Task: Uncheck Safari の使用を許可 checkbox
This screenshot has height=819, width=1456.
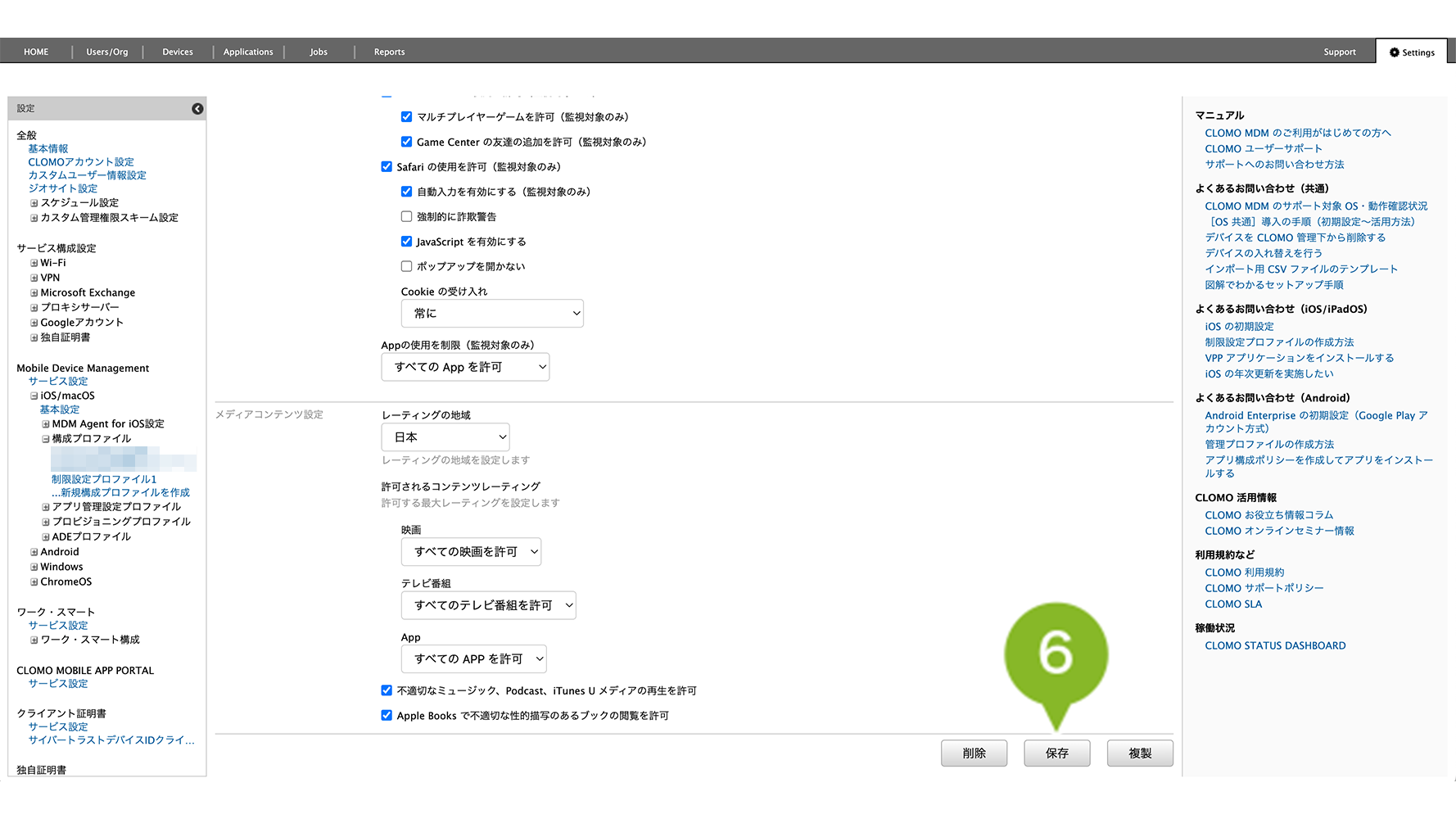Action: click(x=387, y=167)
